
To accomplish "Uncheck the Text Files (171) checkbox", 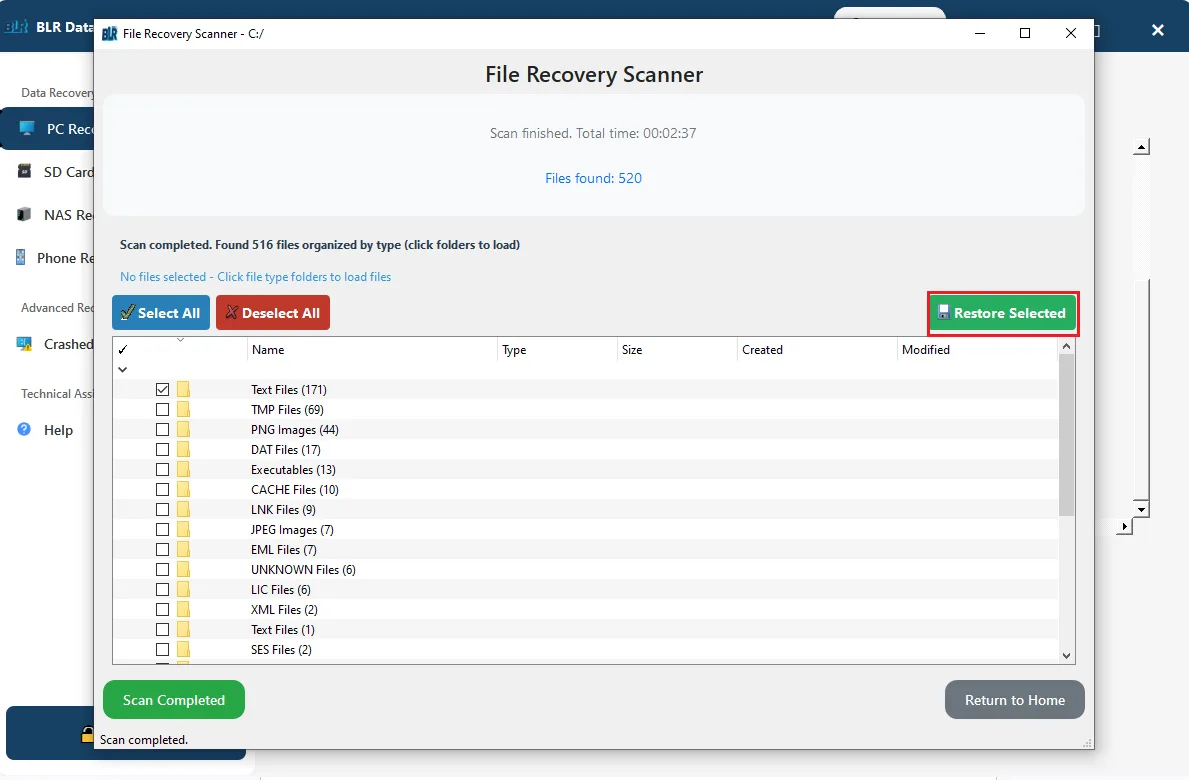I will coord(162,389).
